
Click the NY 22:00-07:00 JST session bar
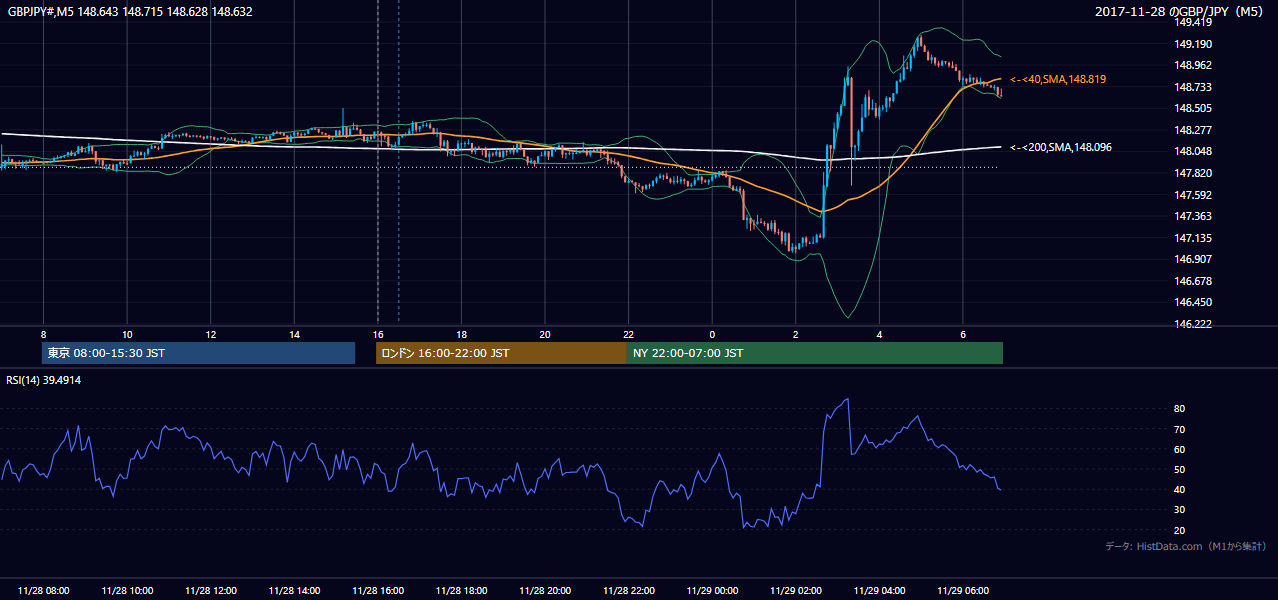pyautogui.click(x=814, y=353)
